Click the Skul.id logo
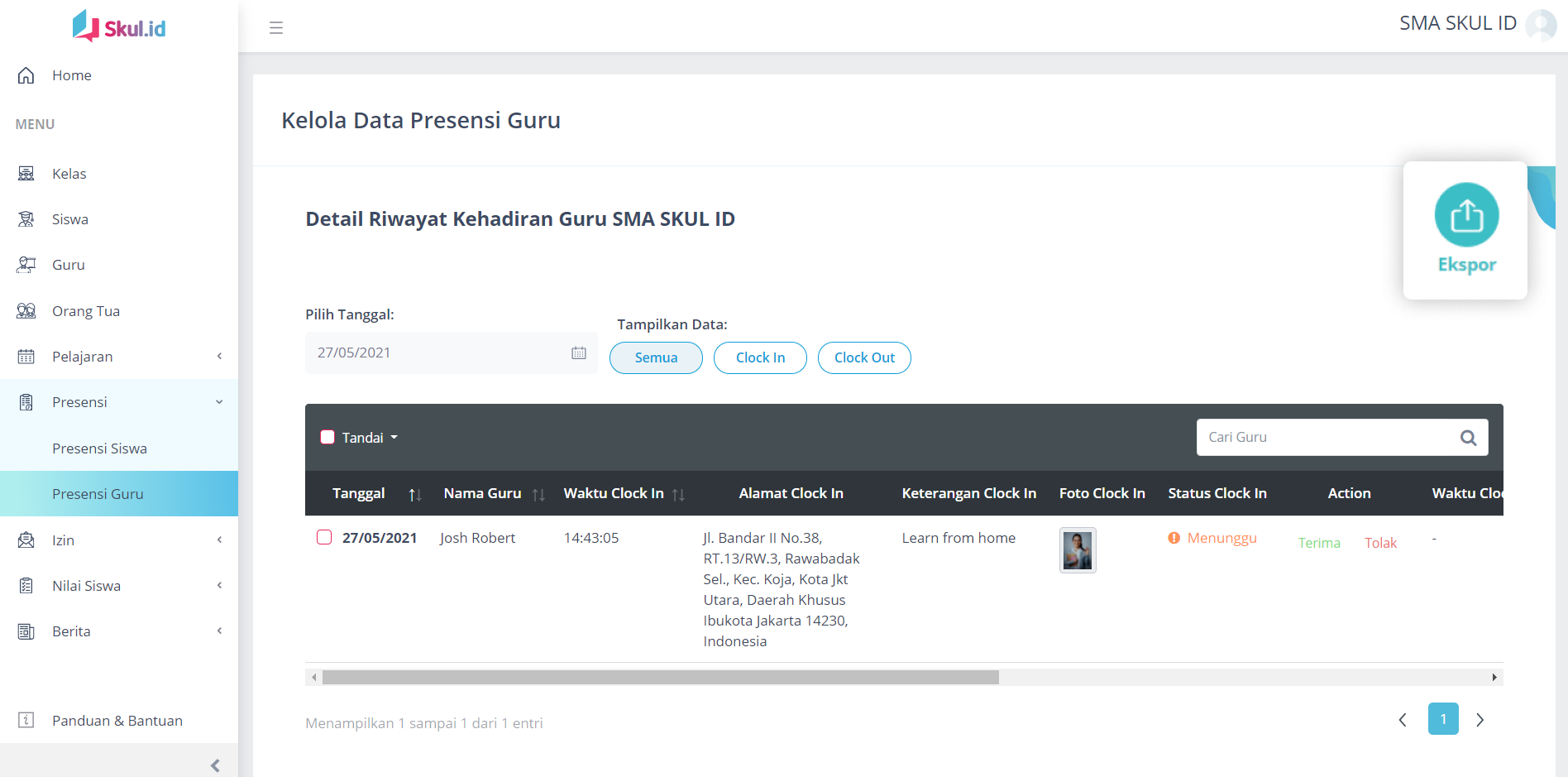 [x=119, y=26]
